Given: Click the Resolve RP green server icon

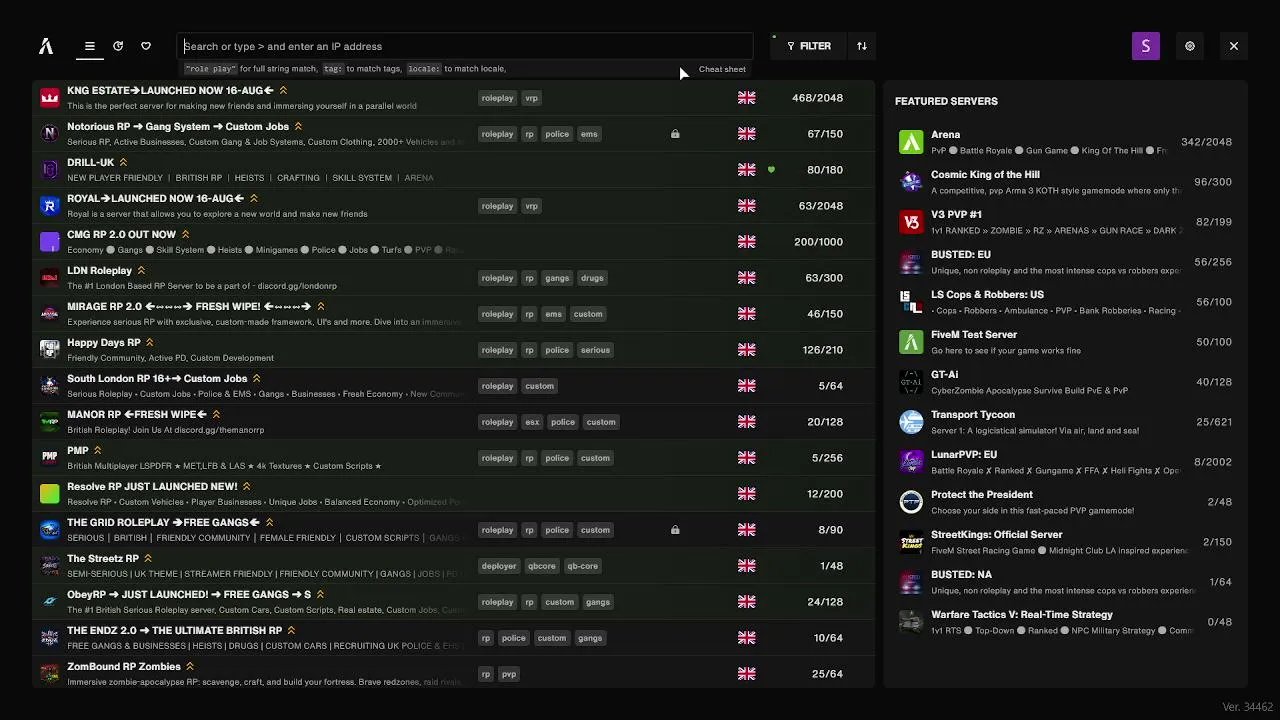Looking at the screenshot, I should point(49,494).
